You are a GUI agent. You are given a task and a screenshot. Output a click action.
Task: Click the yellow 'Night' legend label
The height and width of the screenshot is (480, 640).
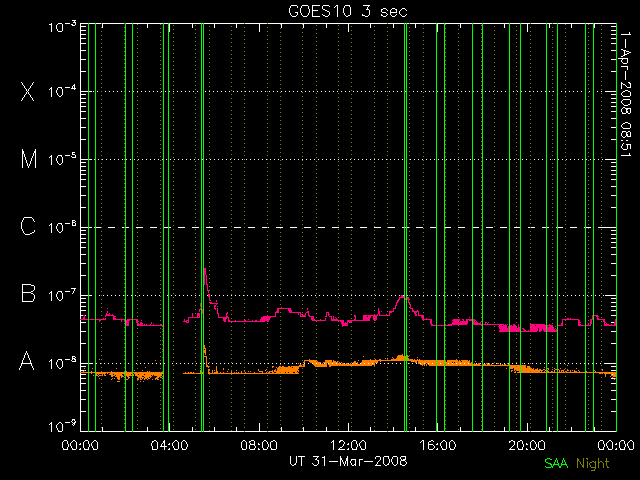coord(593,464)
